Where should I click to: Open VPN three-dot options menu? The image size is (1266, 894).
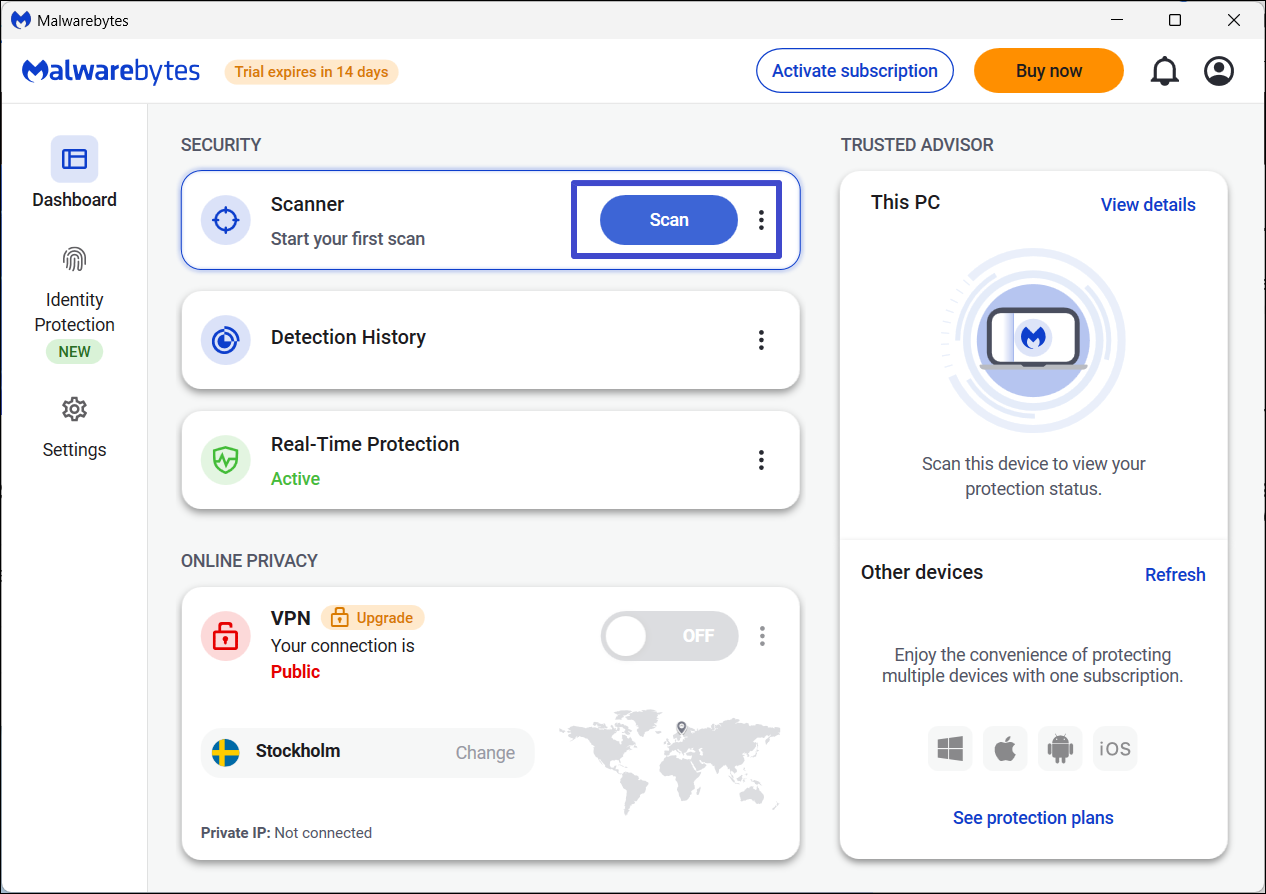[762, 636]
